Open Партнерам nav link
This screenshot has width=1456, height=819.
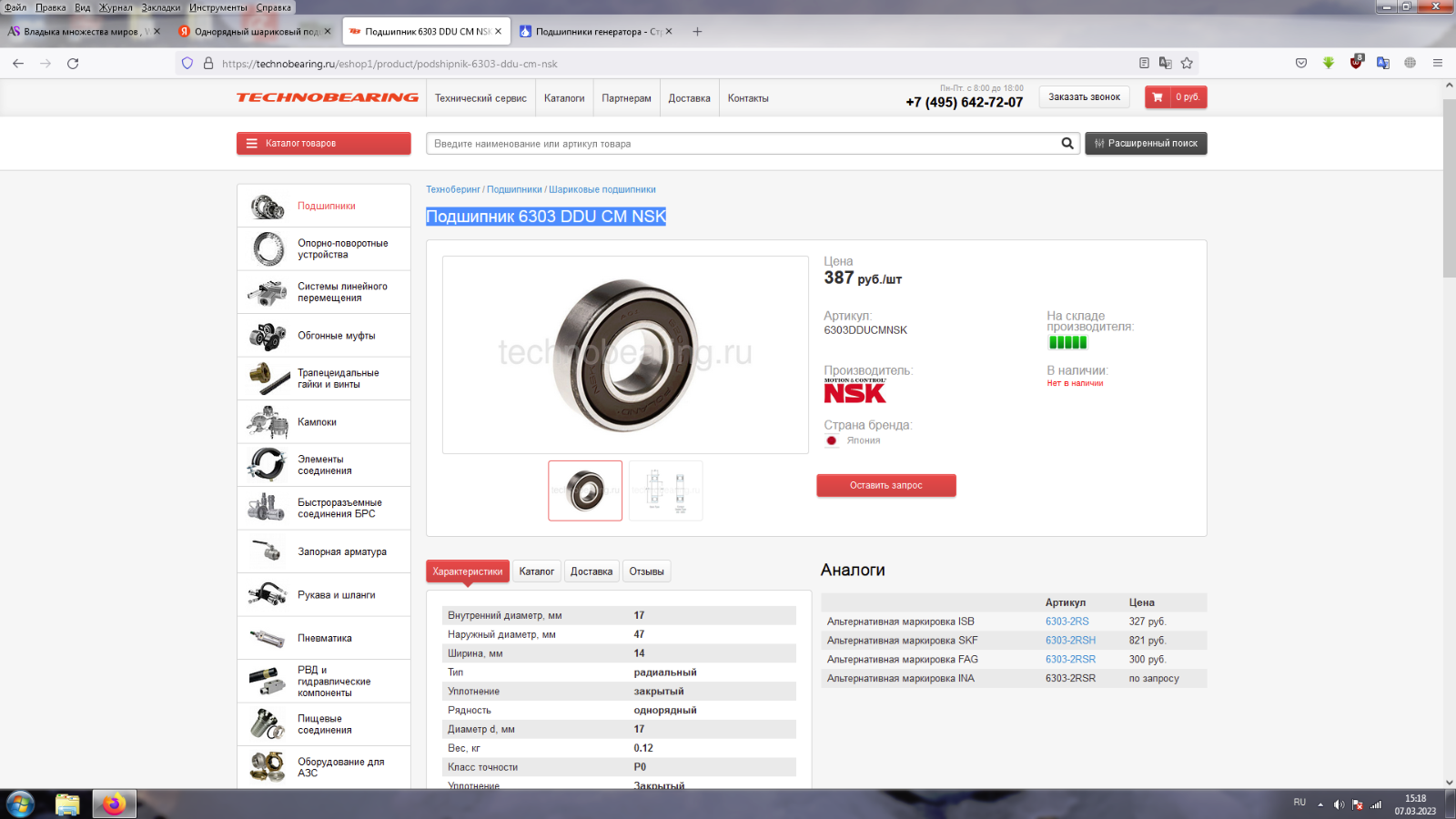point(626,98)
